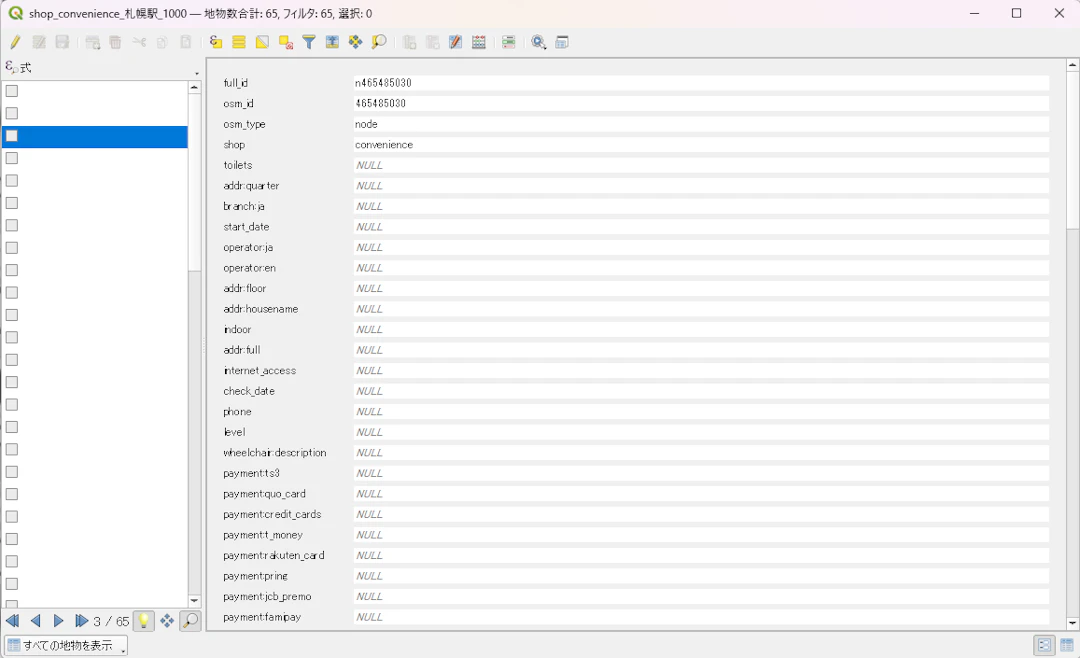Copy selected rows to clipboard icon
The image size is (1080, 658).
click(x=162, y=42)
